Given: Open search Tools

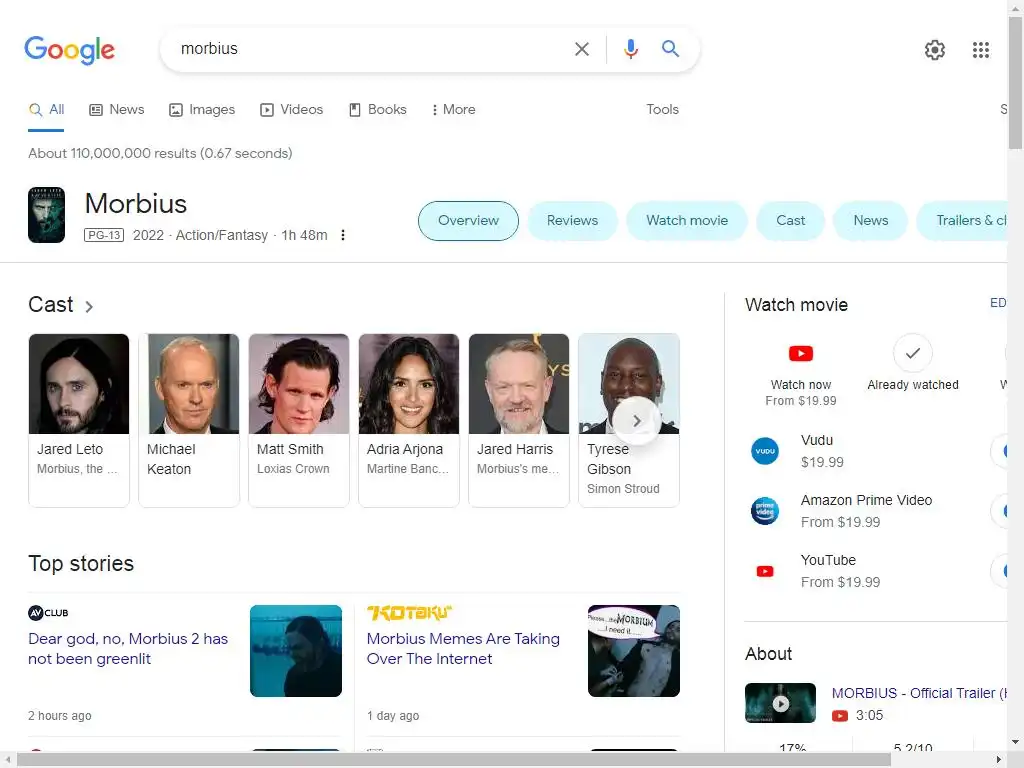Looking at the screenshot, I should 662,110.
